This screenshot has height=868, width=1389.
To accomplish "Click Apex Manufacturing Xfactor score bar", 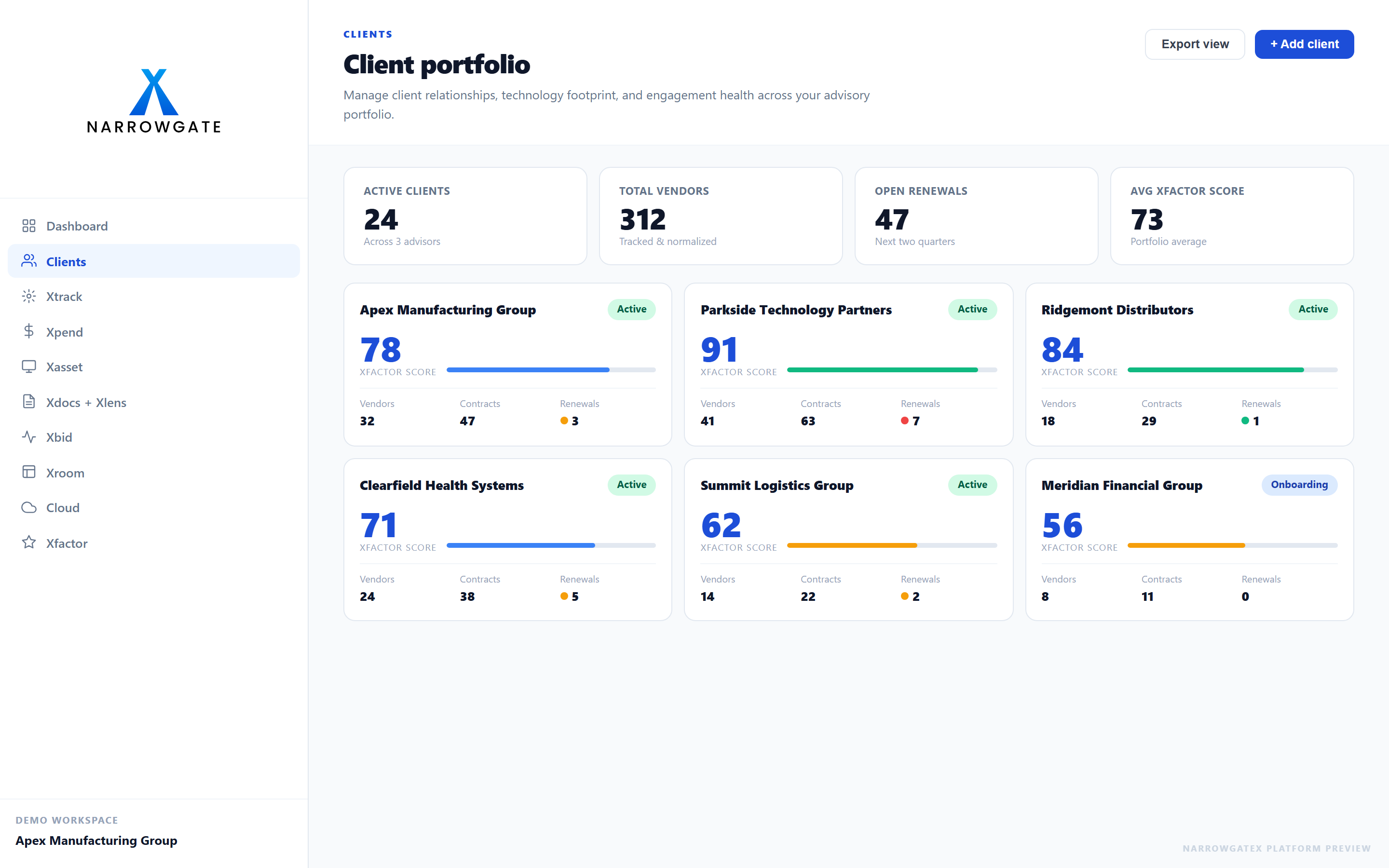I will point(551,370).
